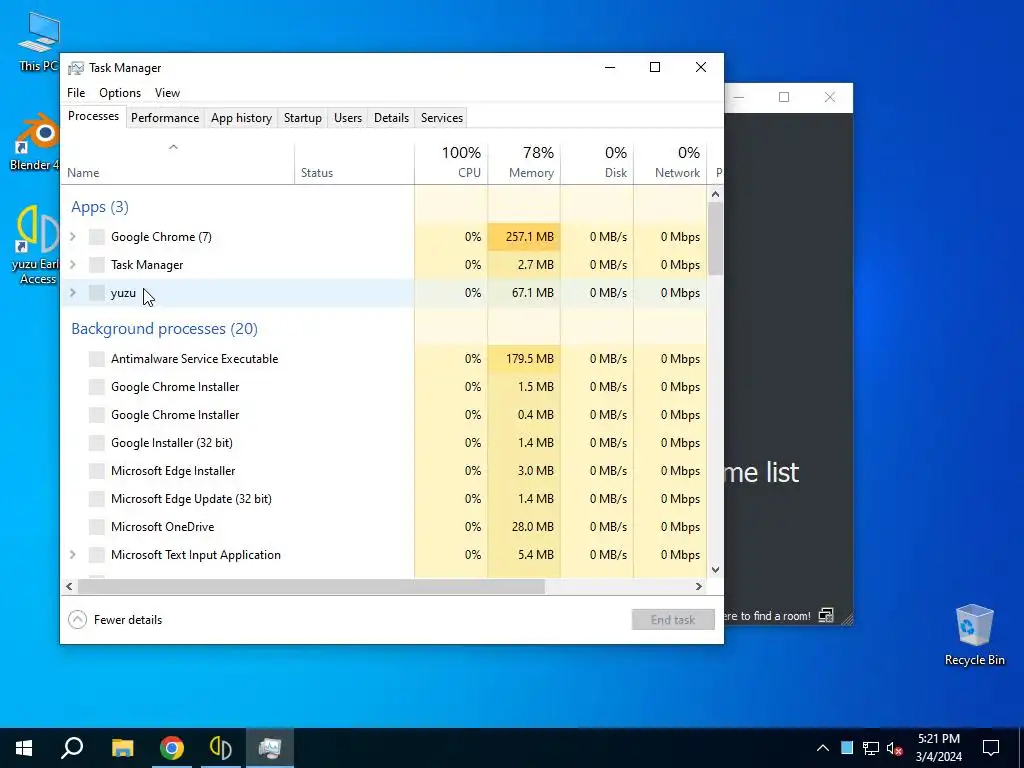
Task: Switch to the Startup tab
Action: (x=302, y=118)
